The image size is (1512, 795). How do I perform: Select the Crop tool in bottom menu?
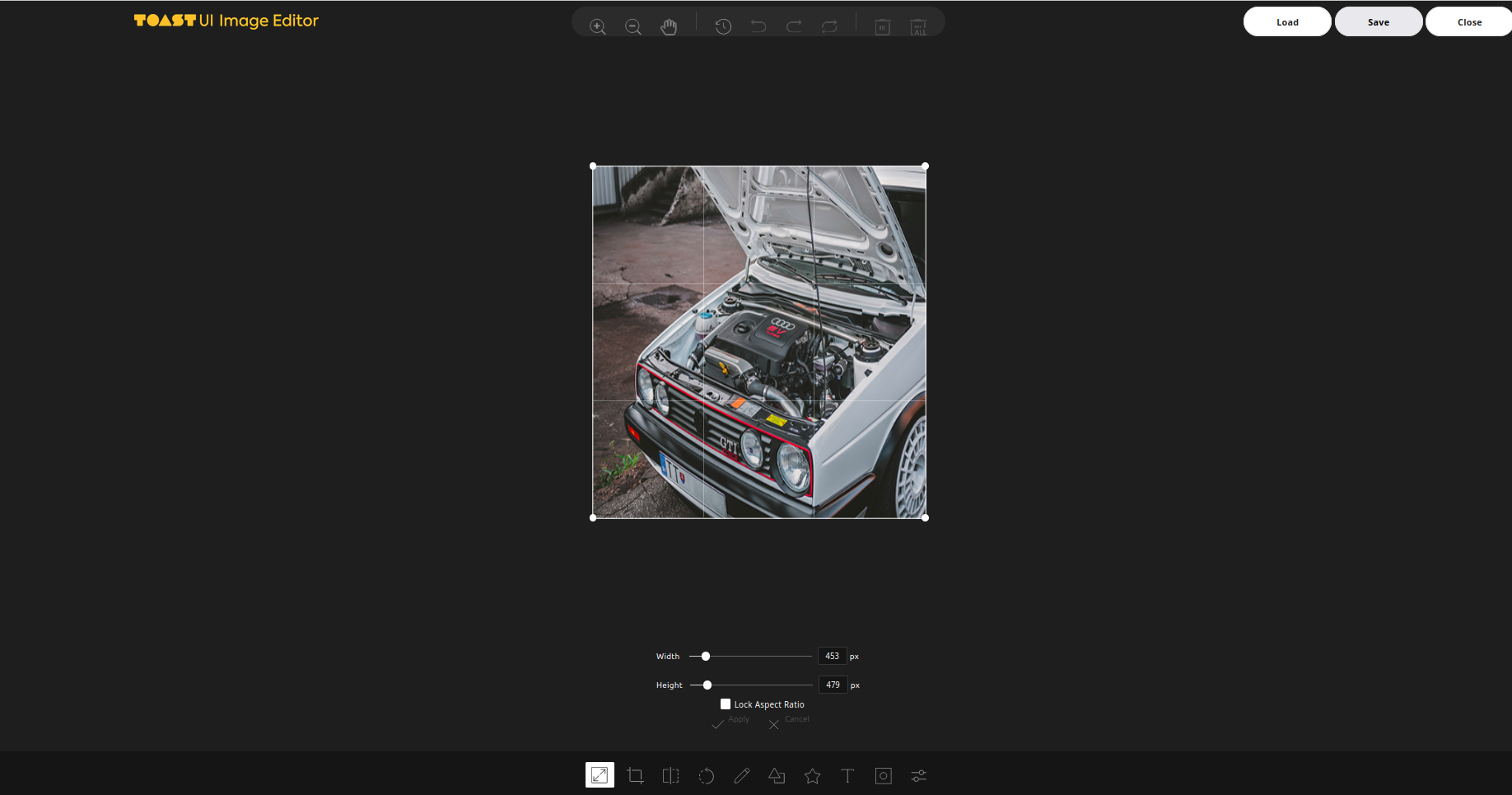[x=635, y=775]
